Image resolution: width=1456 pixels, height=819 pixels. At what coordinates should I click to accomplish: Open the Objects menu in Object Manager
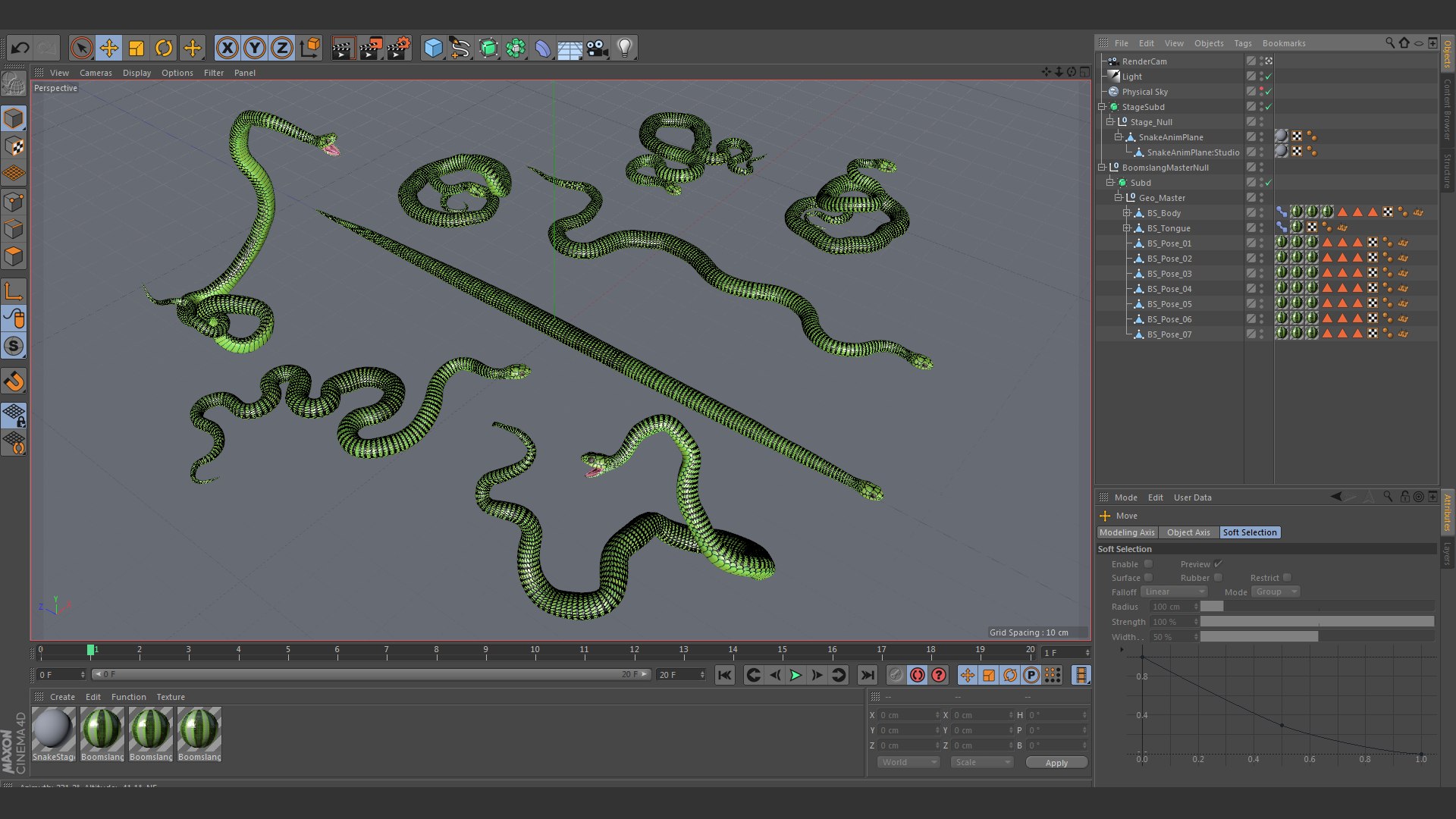click(1209, 43)
